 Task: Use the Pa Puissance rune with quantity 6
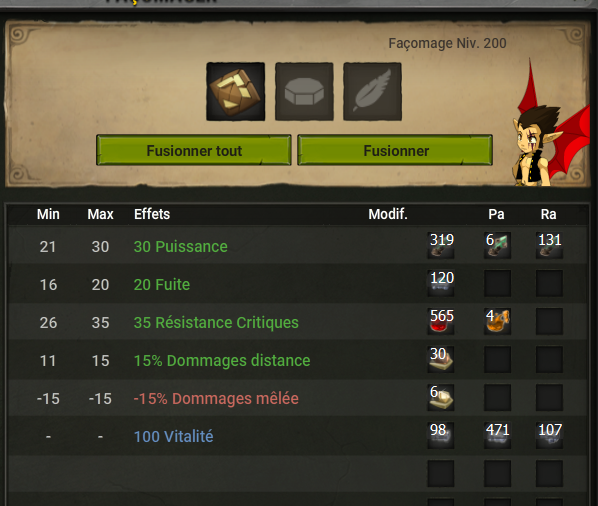click(497, 246)
